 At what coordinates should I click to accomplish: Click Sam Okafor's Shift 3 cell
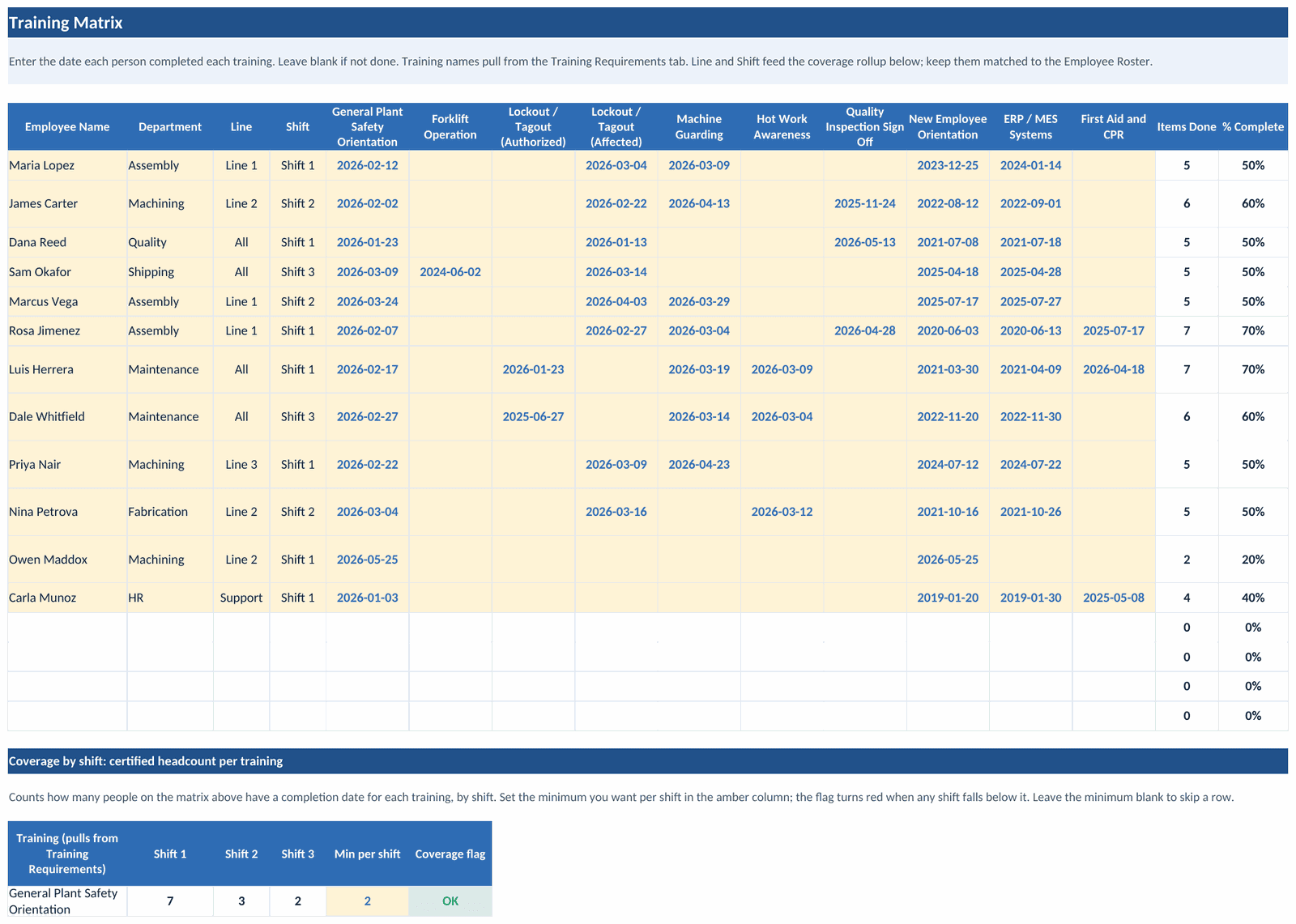pyautogui.click(x=298, y=272)
